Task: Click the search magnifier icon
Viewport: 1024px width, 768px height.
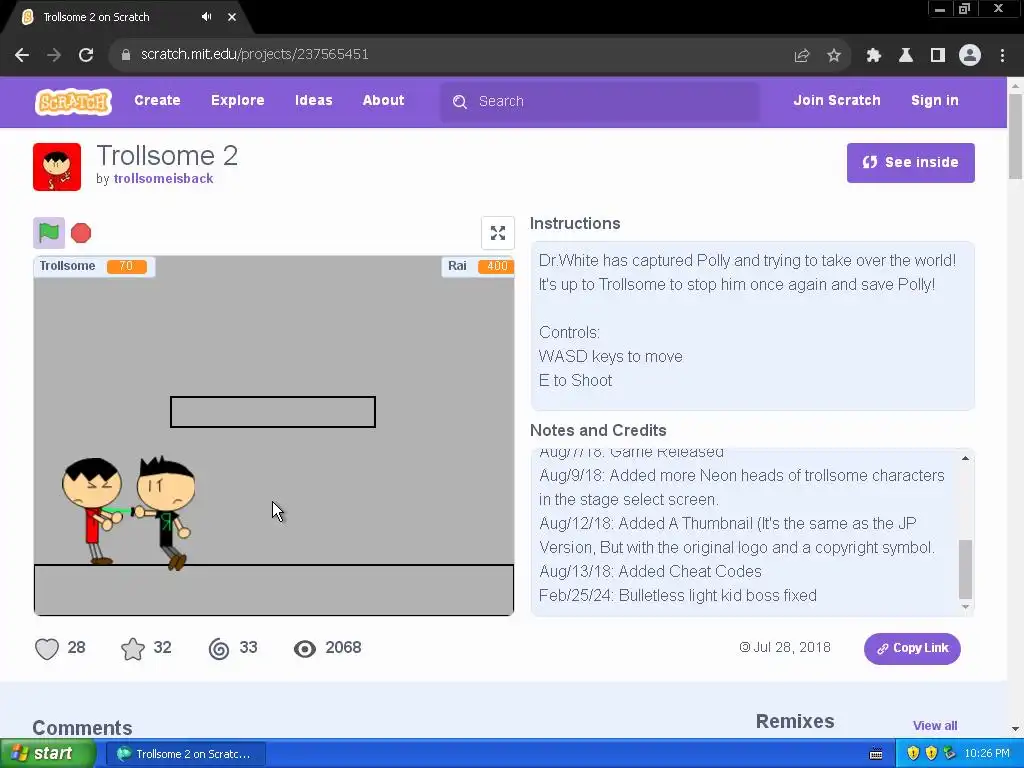Action: [460, 102]
